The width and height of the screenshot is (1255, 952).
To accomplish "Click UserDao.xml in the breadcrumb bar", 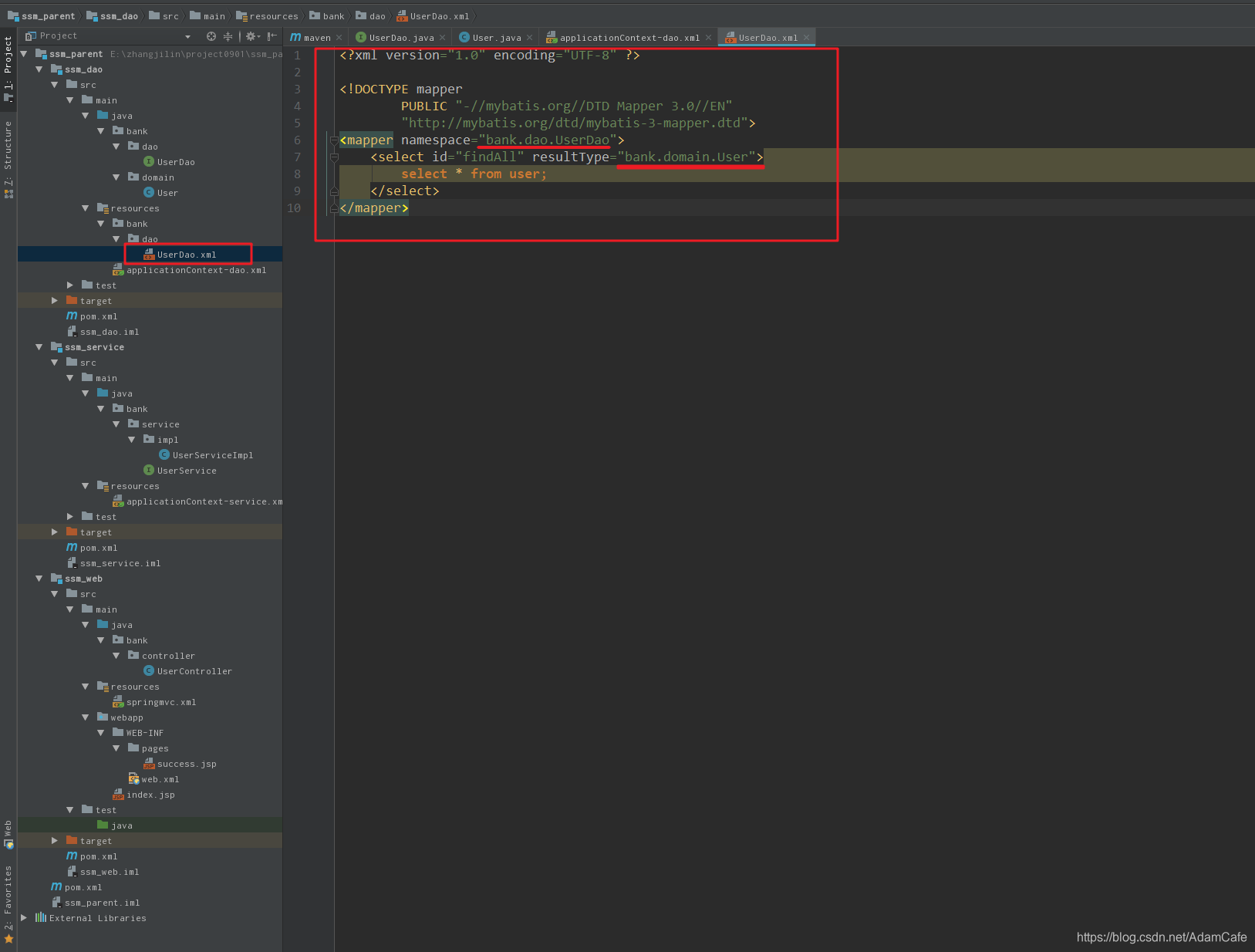I will (x=434, y=16).
